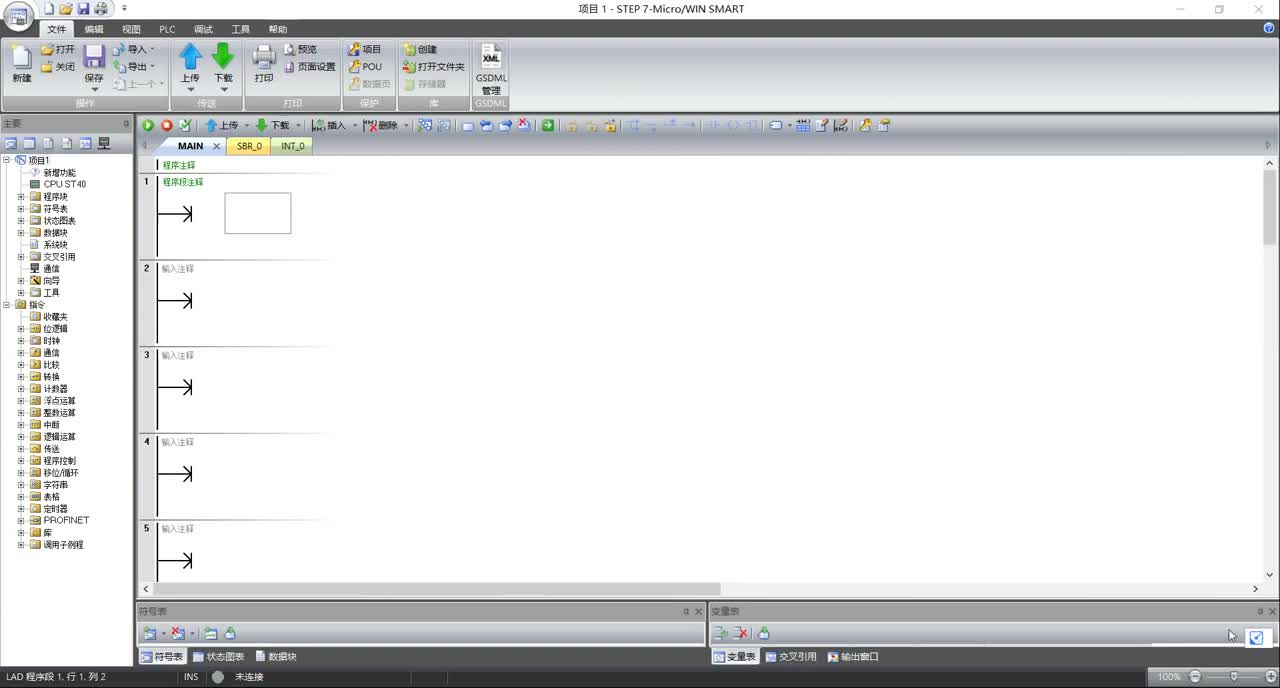Click the Compile checkmark icon in toolbar

pos(185,125)
